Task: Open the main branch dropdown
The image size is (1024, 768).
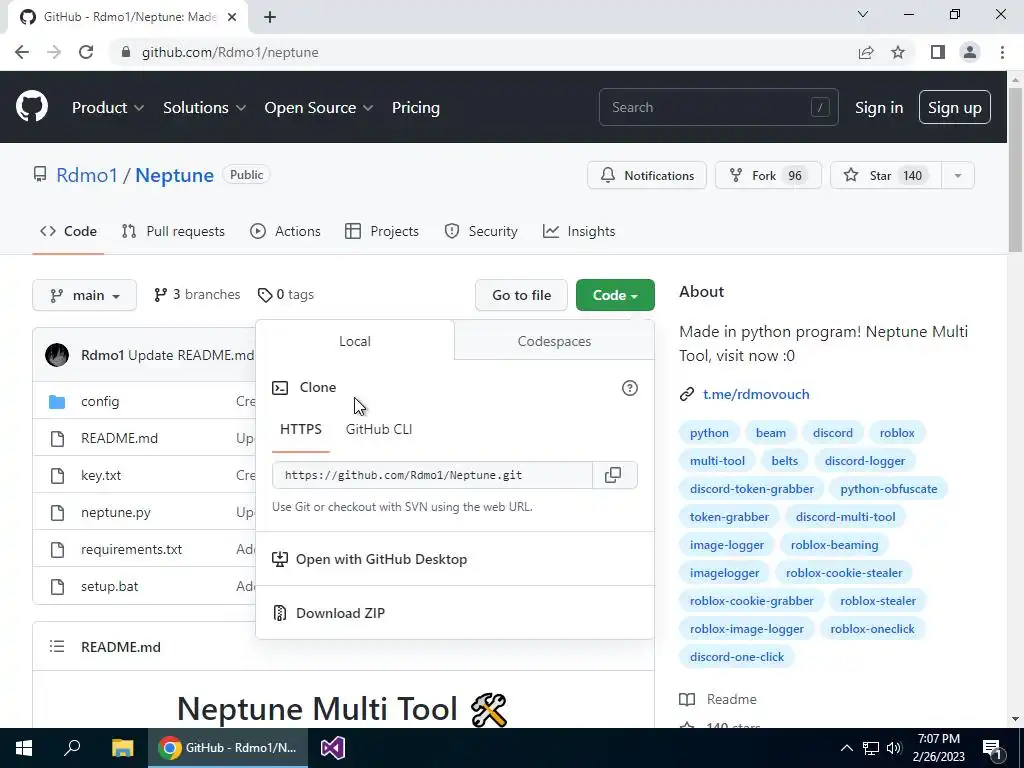Action: (x=84, y=295)
